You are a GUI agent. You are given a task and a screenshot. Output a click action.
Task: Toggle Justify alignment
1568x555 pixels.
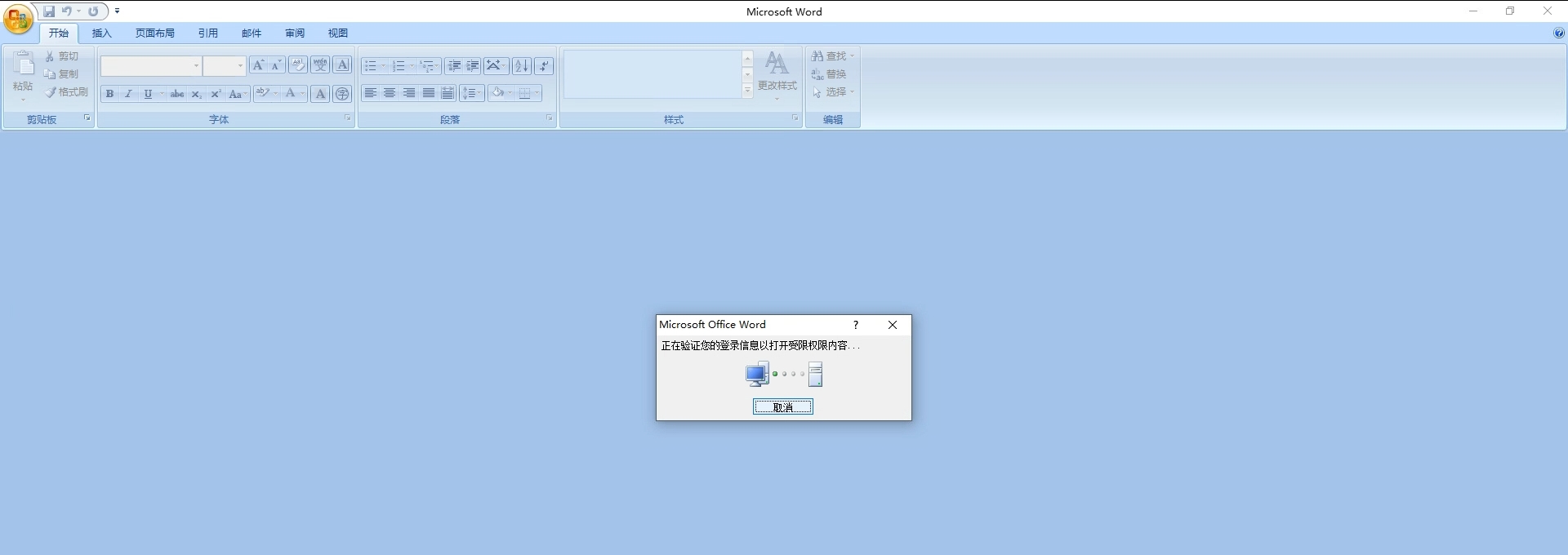(429, 93)
